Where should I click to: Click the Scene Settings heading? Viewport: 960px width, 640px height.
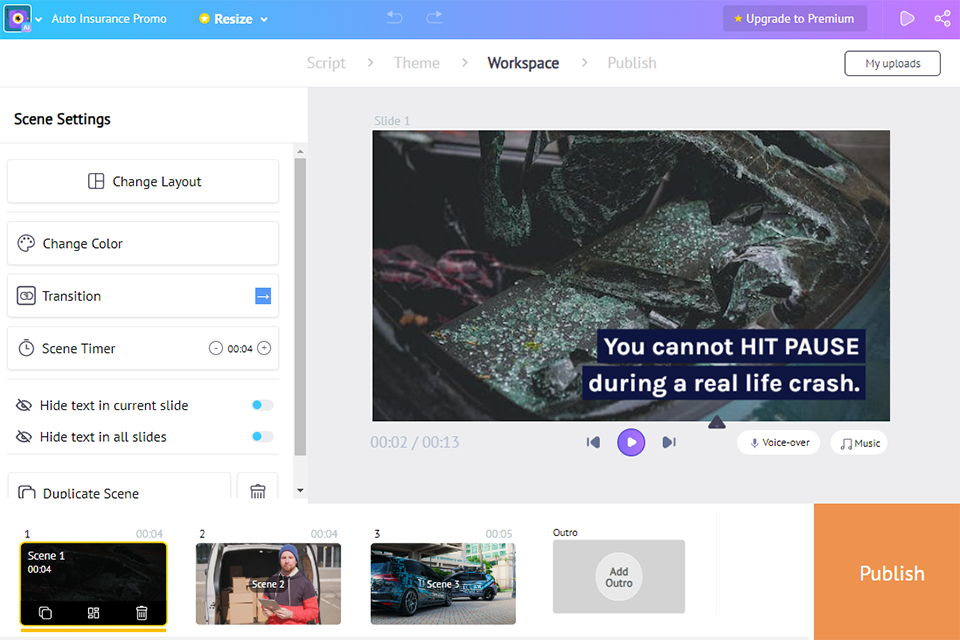pos(62,119)
